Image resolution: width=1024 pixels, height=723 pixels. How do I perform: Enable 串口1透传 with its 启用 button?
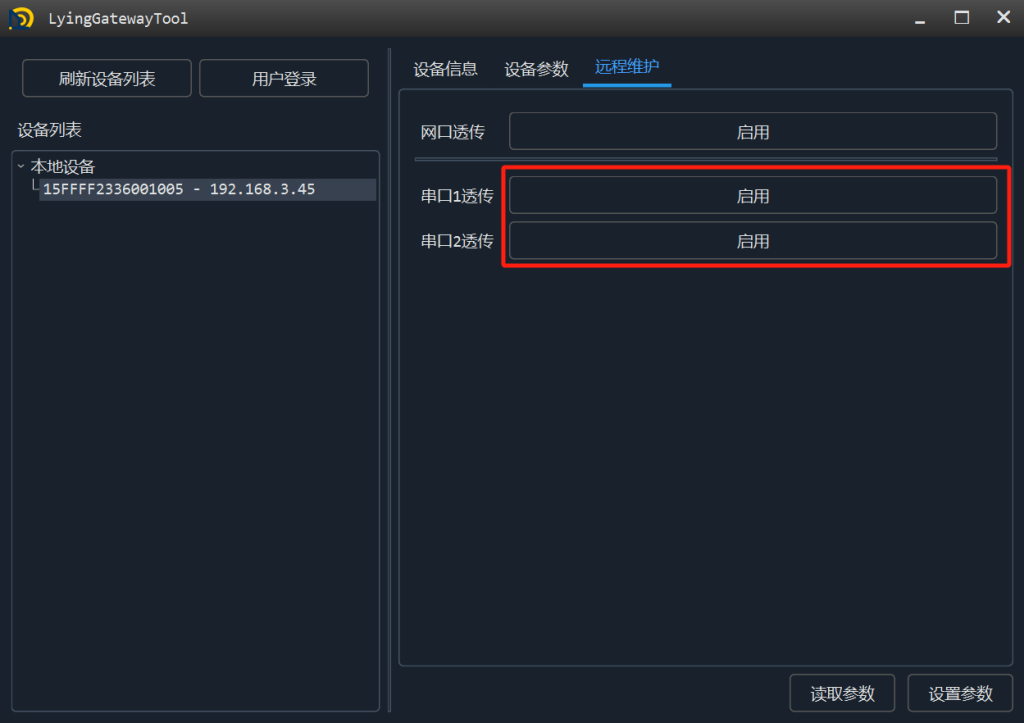click(753, 195)
